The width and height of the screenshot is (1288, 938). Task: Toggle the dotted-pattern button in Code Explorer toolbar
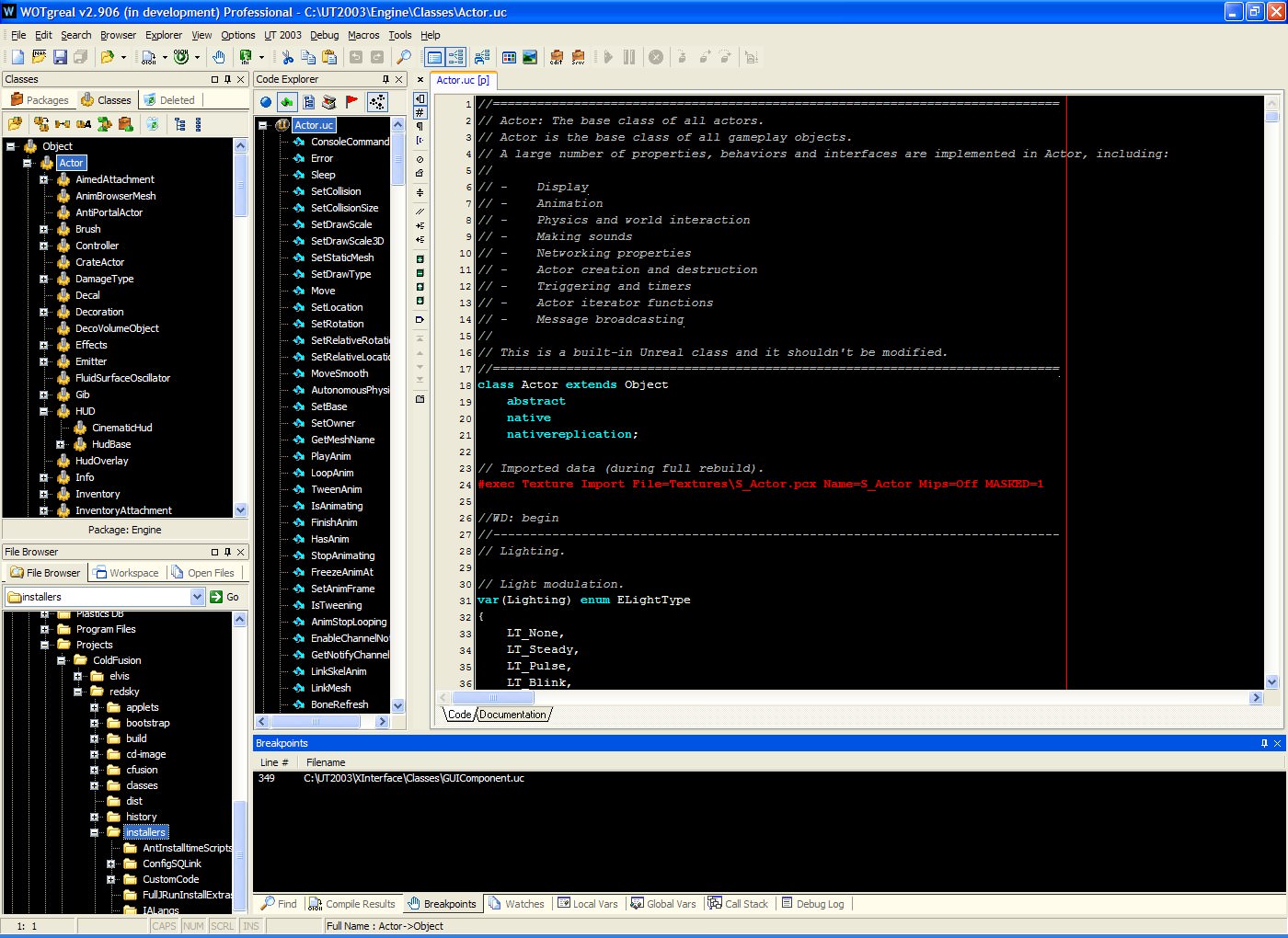tap(377, 102)
